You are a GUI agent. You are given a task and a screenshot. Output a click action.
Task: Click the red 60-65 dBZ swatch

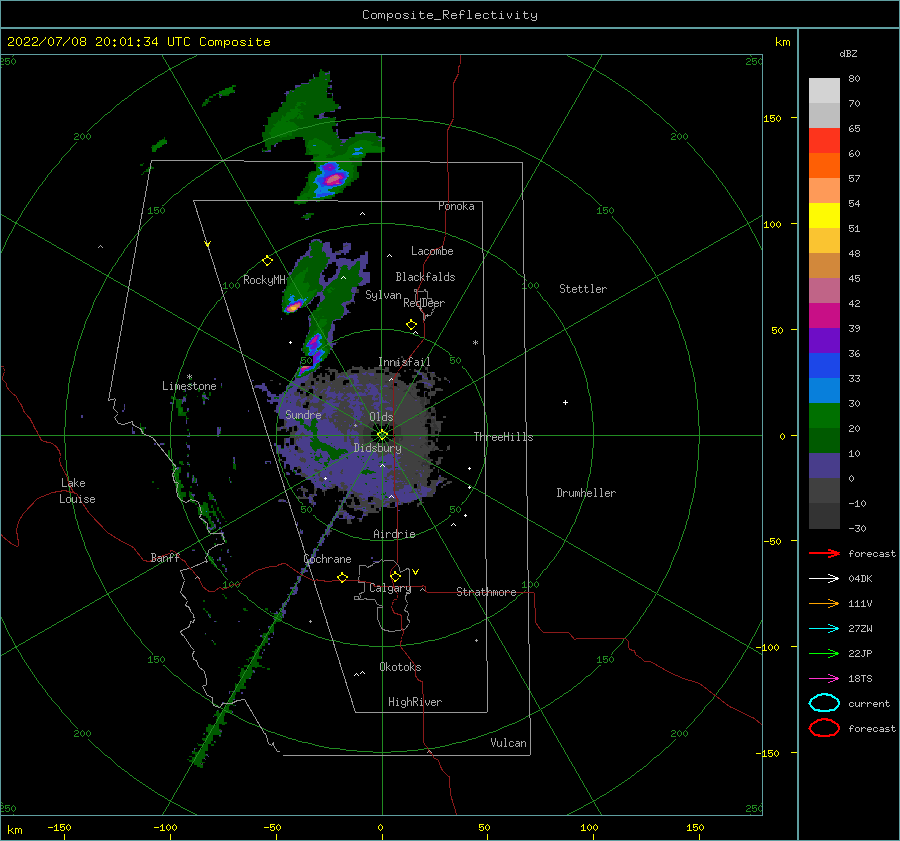point(824,141)
